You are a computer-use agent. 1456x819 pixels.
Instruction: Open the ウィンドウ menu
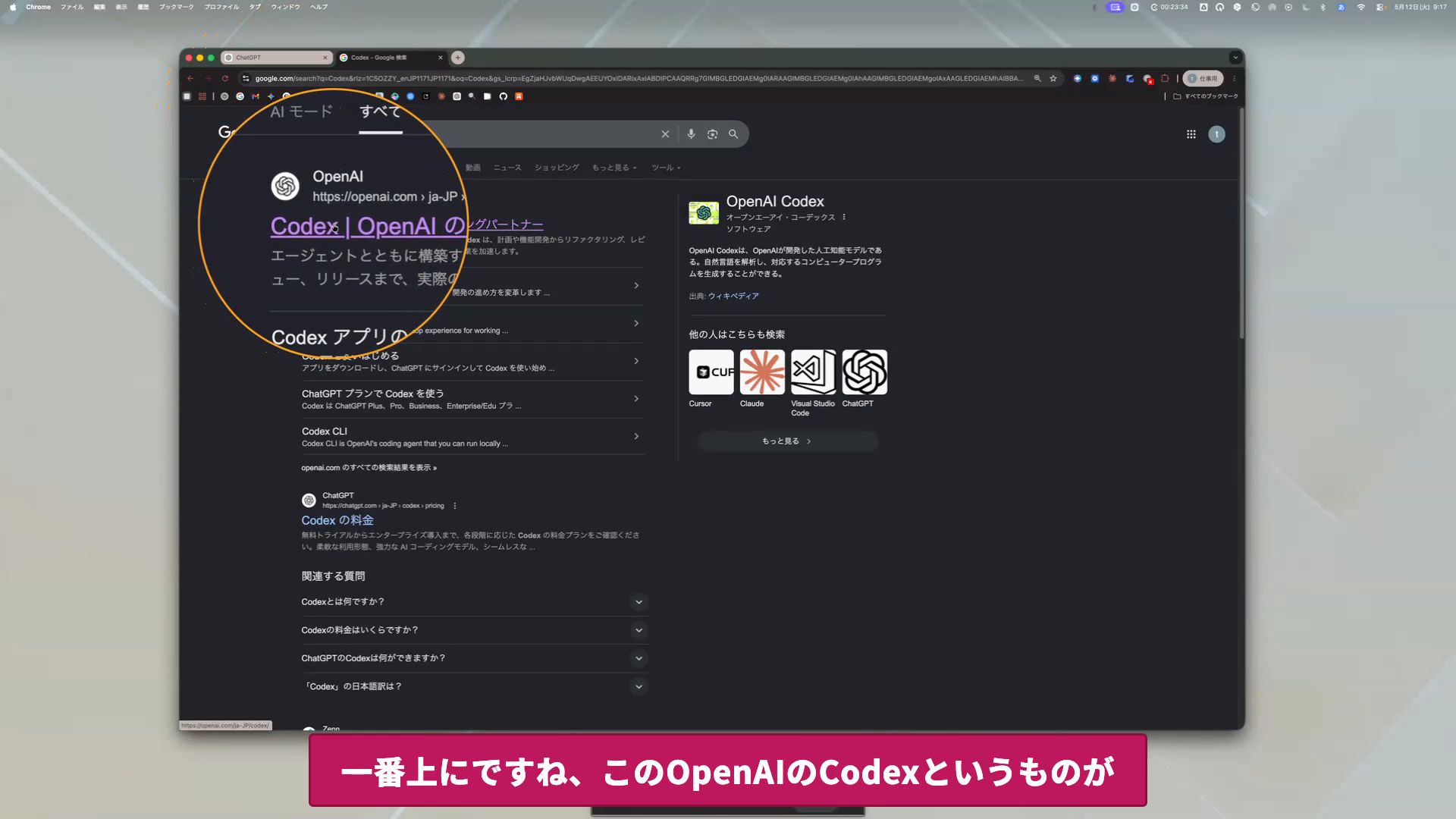pyautogui.click(x=285, y=7)
